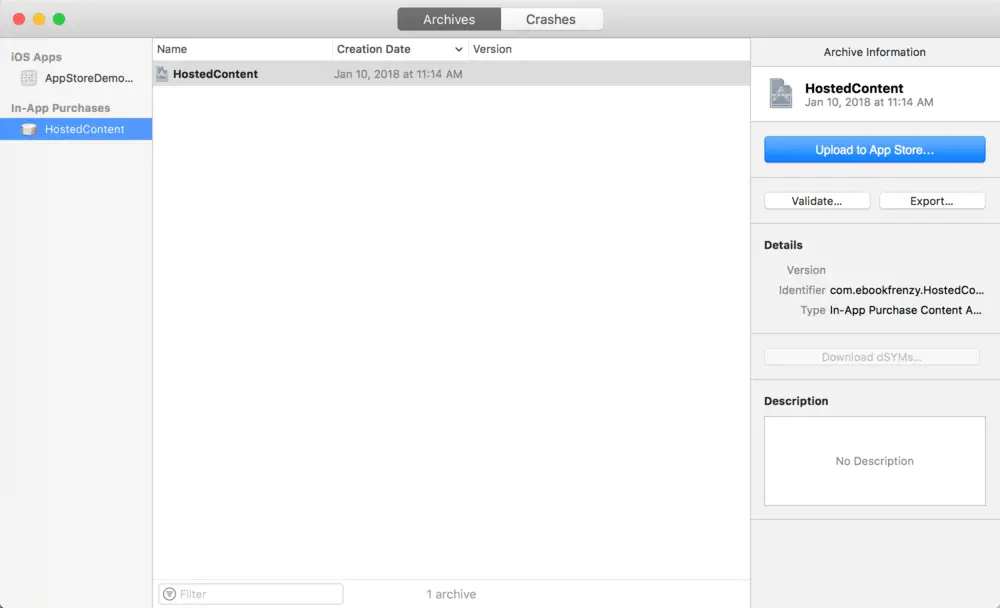Image resolution: width=1000 pixels, height=608 pixels.
Task: Toggle sort order using Creation Date chevron
Action: (x=459, y=49)
